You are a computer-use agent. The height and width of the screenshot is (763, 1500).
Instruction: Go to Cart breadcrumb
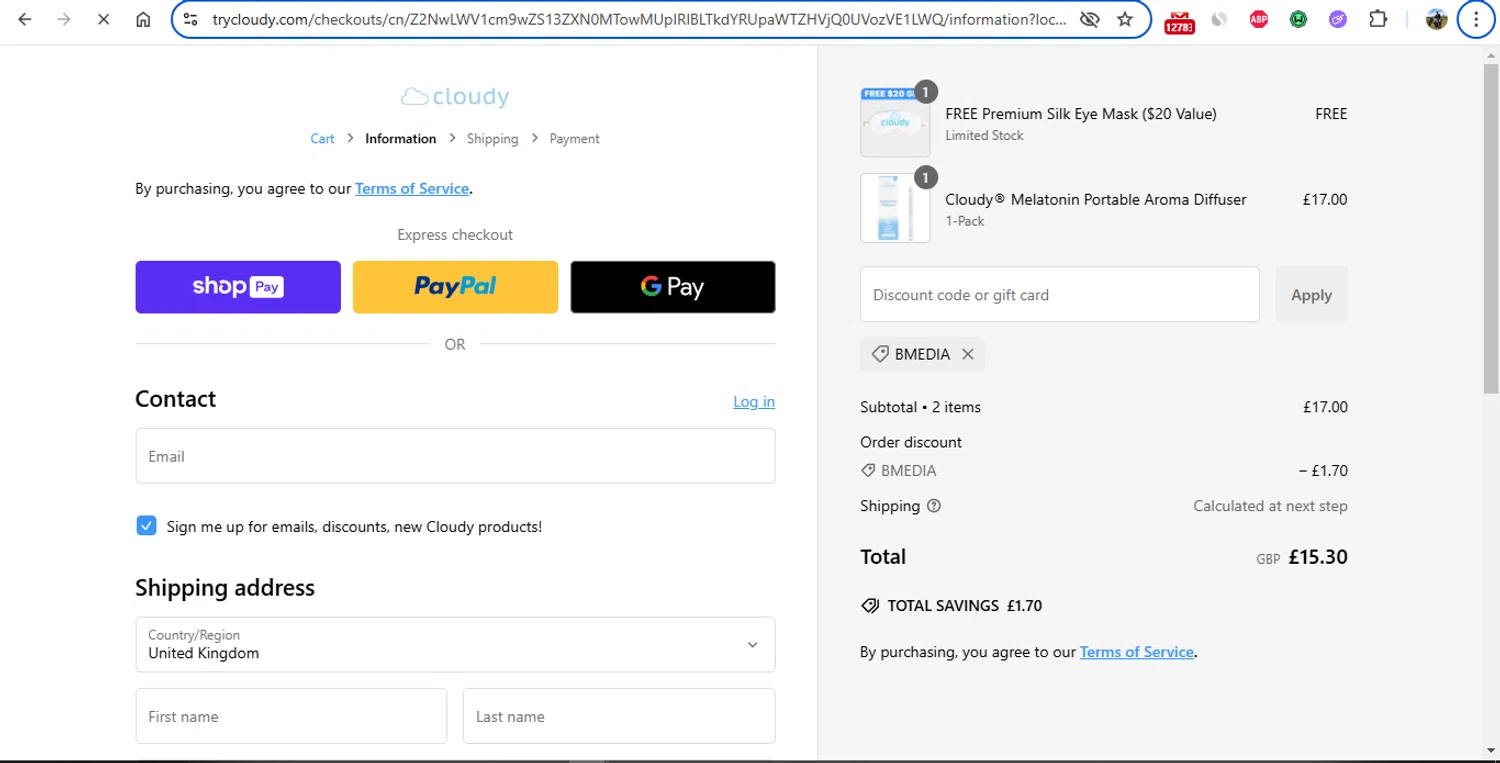pos(322,139)
